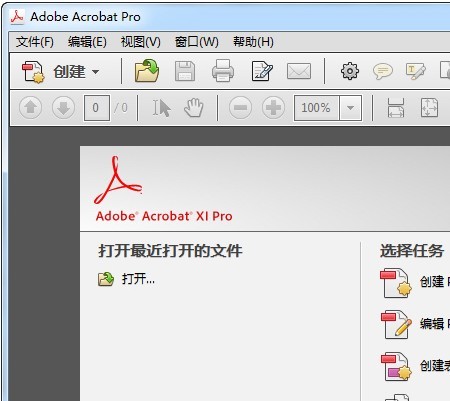
Task: Expand the 创建 dropdown arrow
Action: click(x=96, y=72)
